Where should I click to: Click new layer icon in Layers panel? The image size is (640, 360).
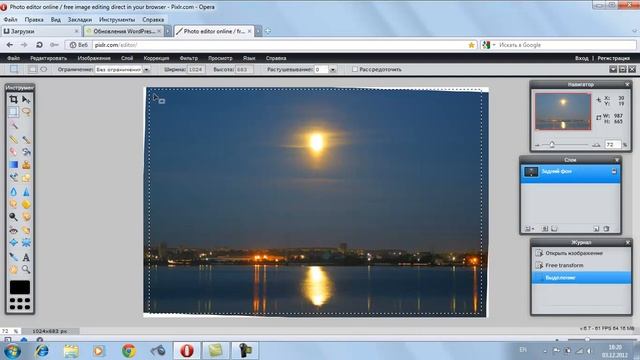point(596,229)
